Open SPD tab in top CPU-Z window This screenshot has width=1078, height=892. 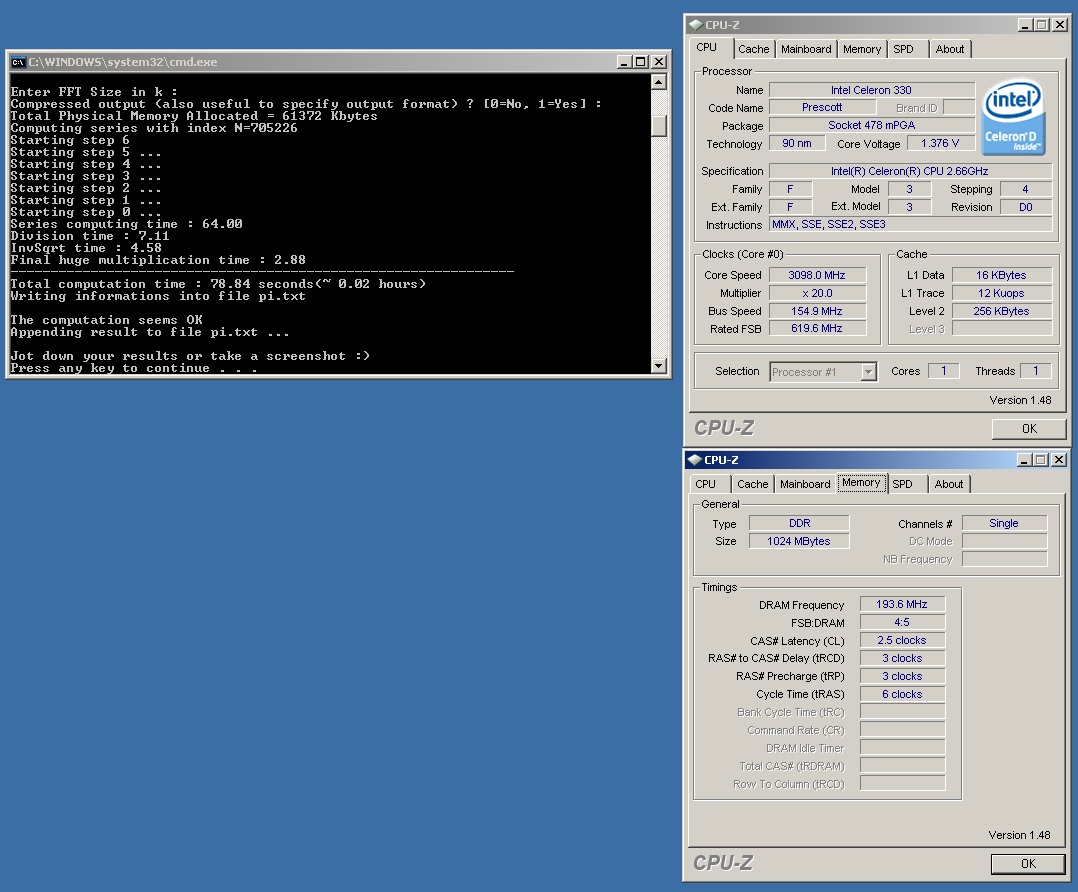pyautogui.click(x=903, y=49)
